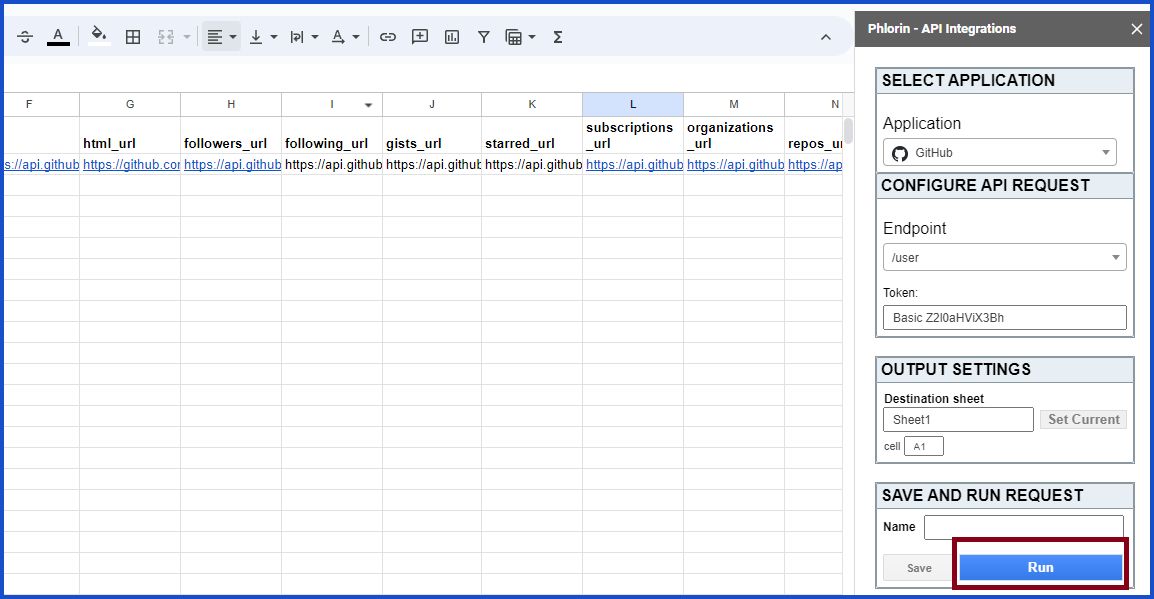Viewport: 1154px width, 599px height.
Task: Insert a comment
Action: point(420,37)
